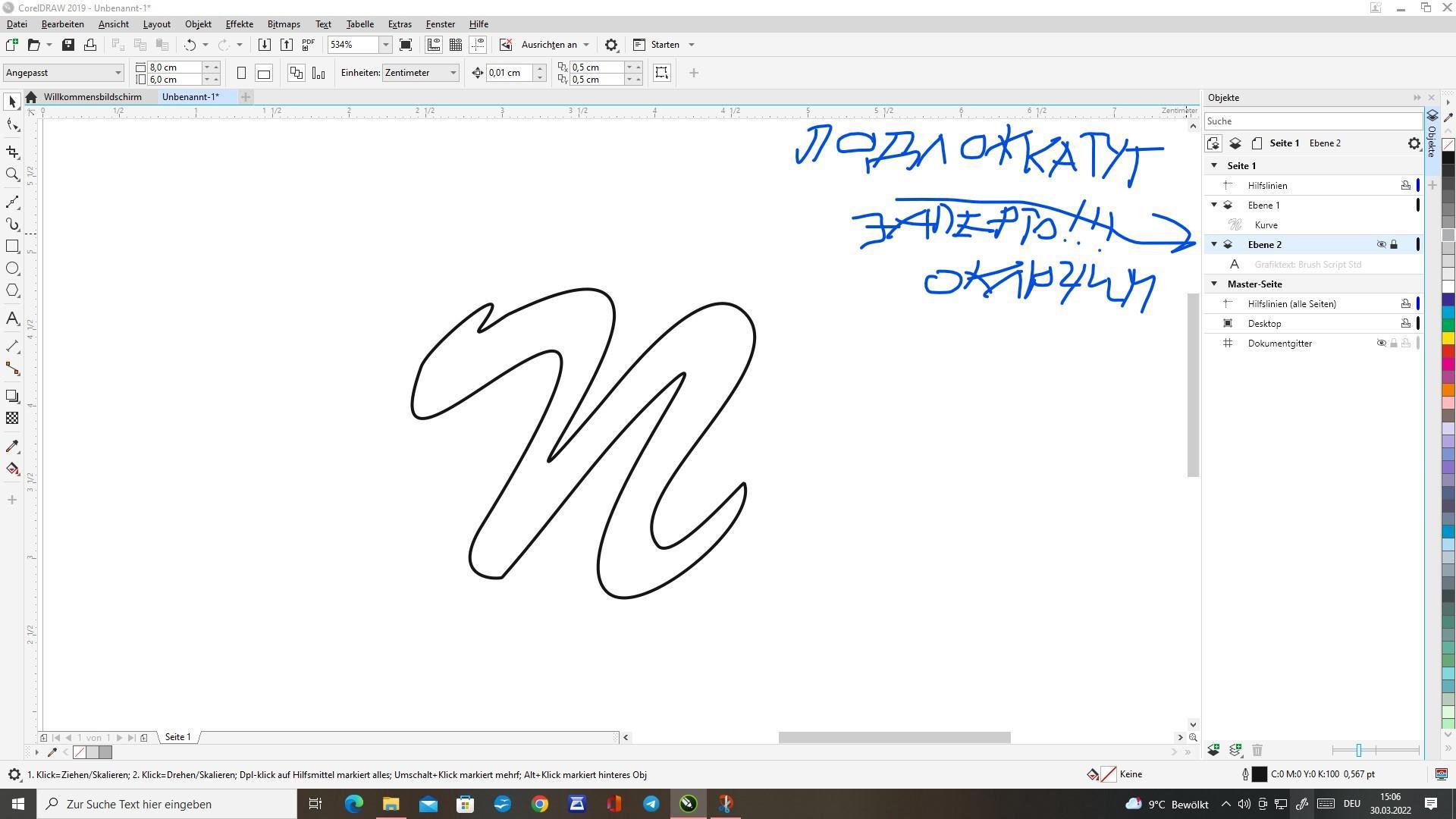
Task: Click the Ausrichten an button
Action: (x=549, y=45)
